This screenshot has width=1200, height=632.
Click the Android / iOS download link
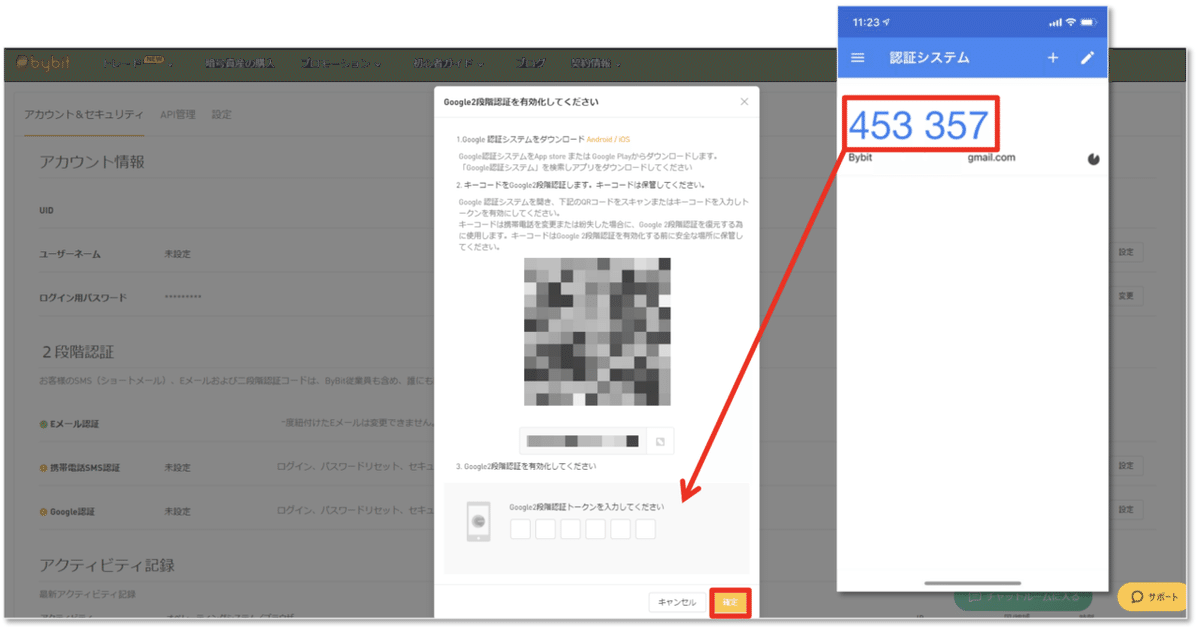point(608,139)
